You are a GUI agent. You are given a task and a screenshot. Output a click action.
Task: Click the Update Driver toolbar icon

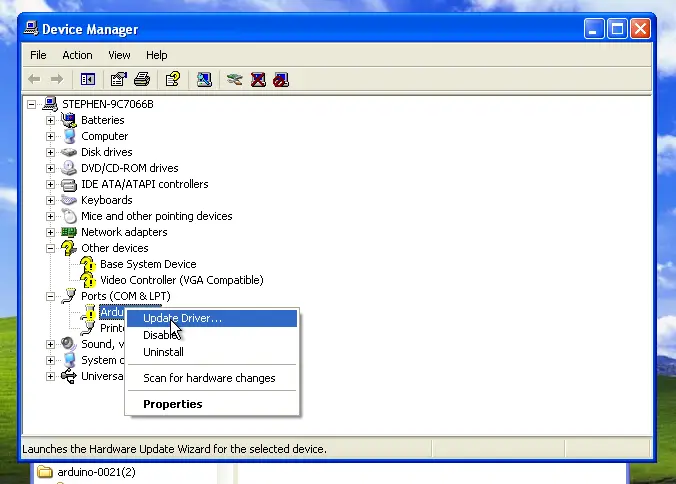tap(235, 79)
